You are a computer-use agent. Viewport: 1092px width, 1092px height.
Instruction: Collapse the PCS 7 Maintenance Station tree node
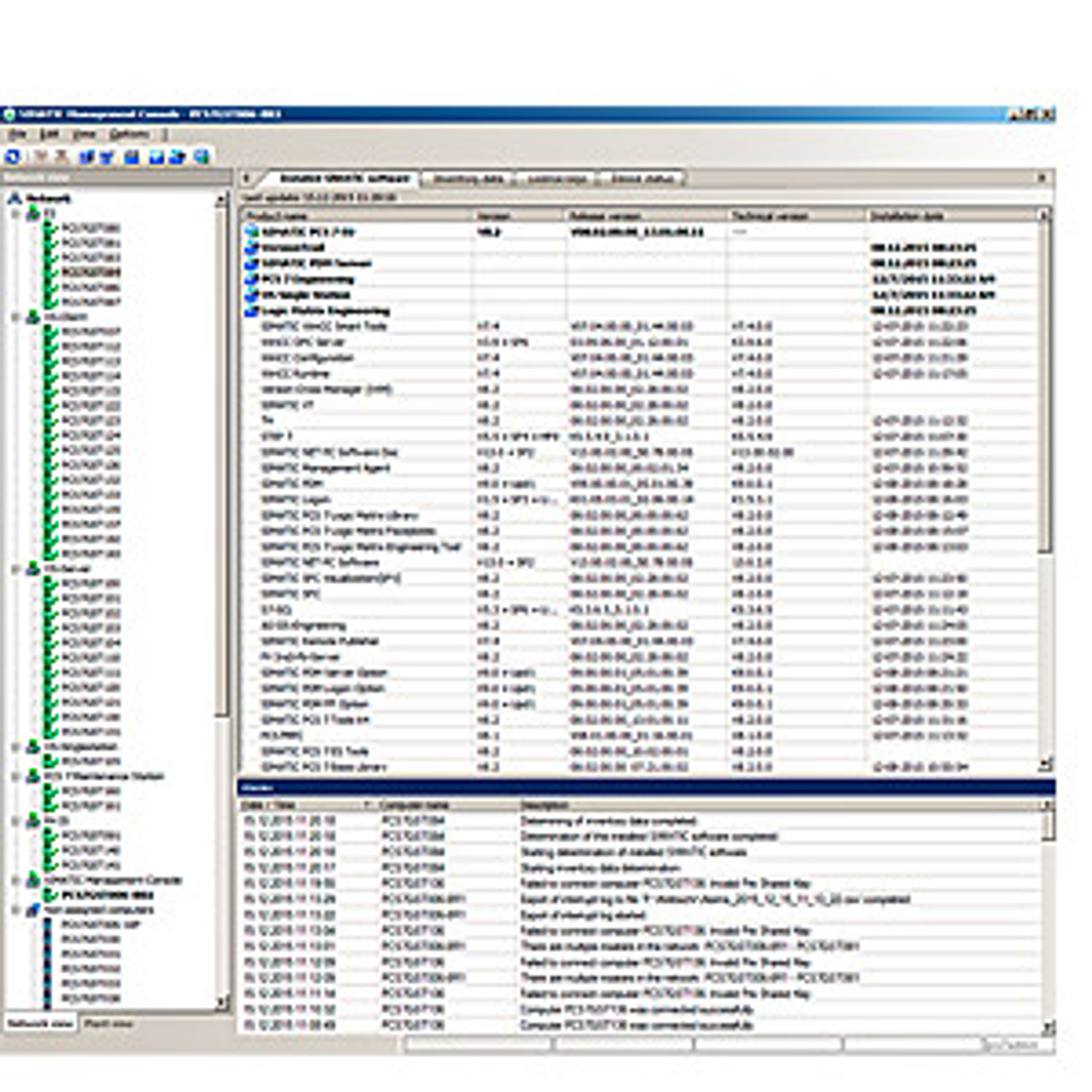[15, 776]
